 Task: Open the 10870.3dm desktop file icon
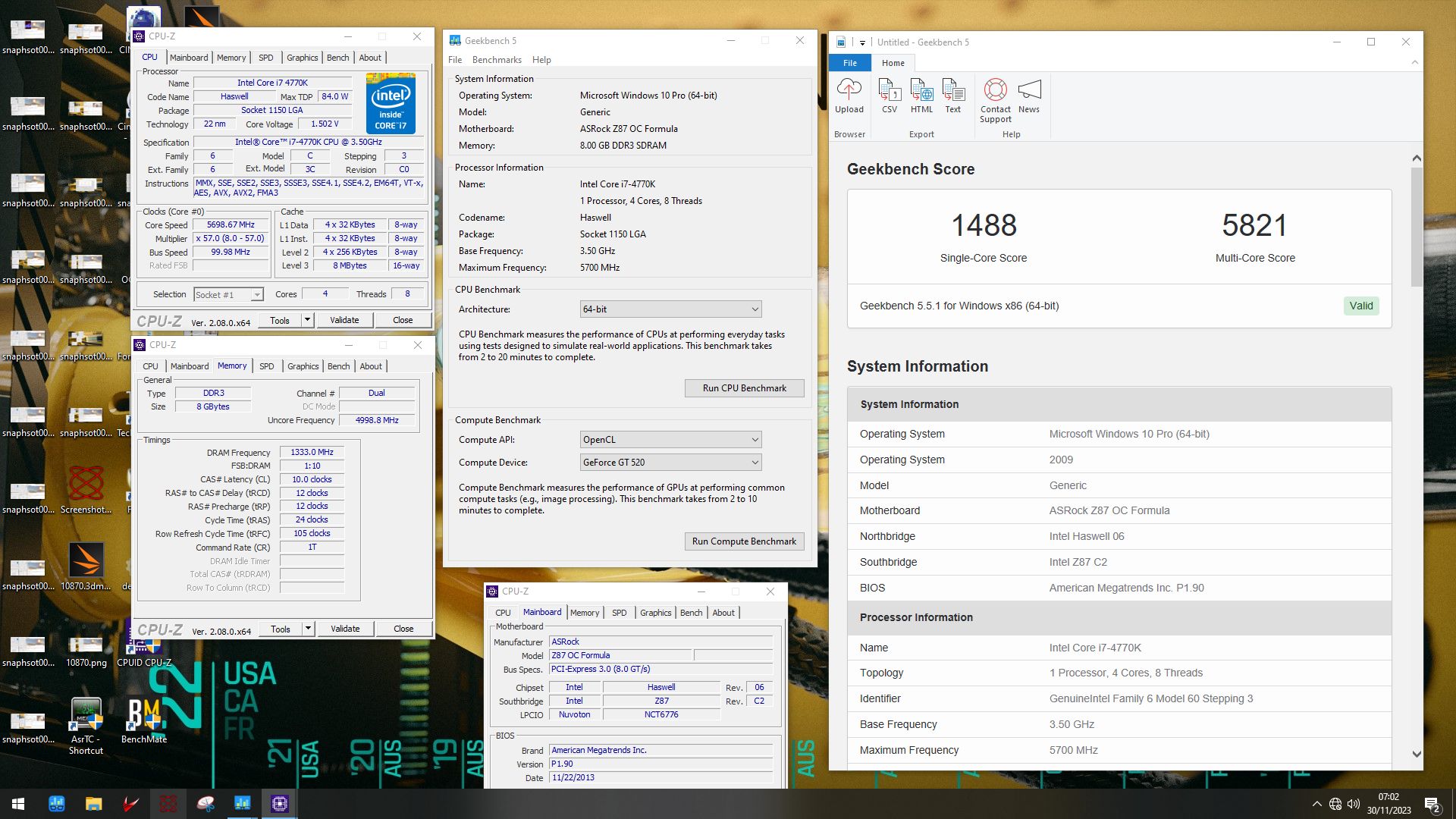(x=86, y=566)
